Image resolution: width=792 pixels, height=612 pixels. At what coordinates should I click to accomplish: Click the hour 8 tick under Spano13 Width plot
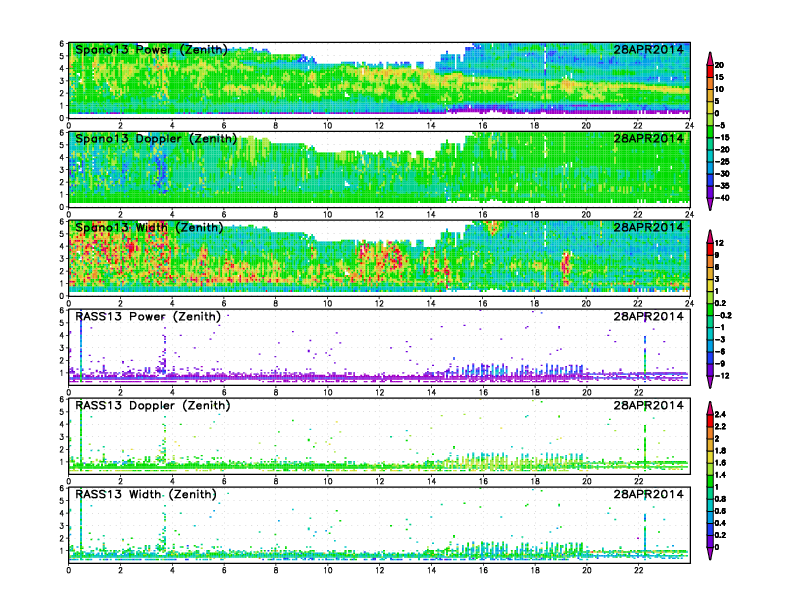[276, 303]
